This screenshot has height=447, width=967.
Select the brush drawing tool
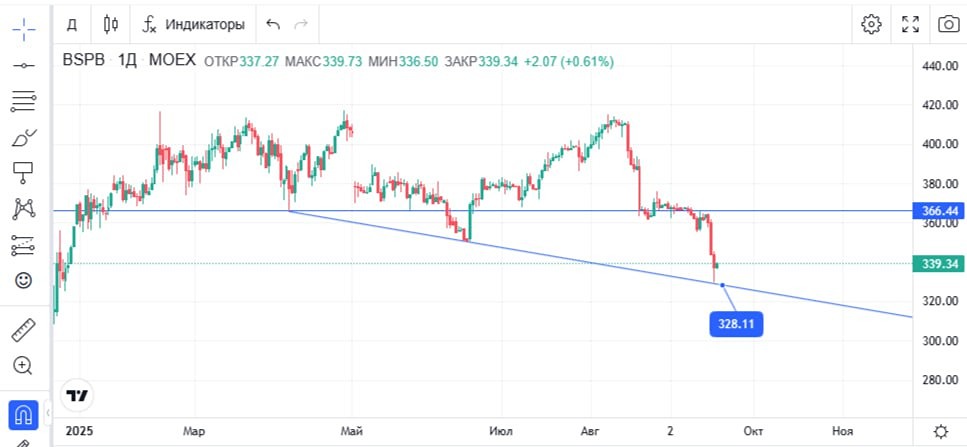[x=24, y=137]
